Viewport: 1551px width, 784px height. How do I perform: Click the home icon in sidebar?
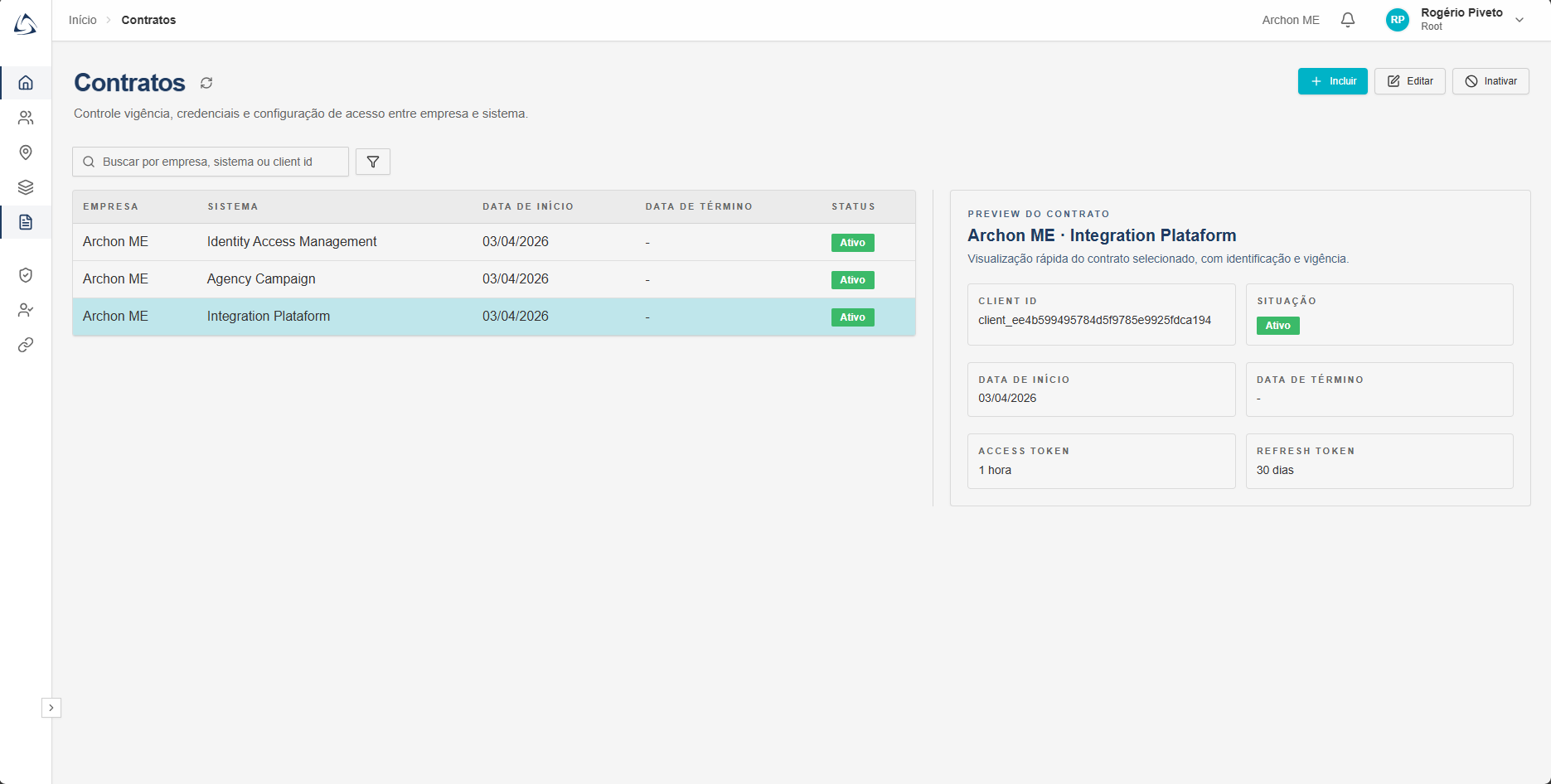click(26, 83)
